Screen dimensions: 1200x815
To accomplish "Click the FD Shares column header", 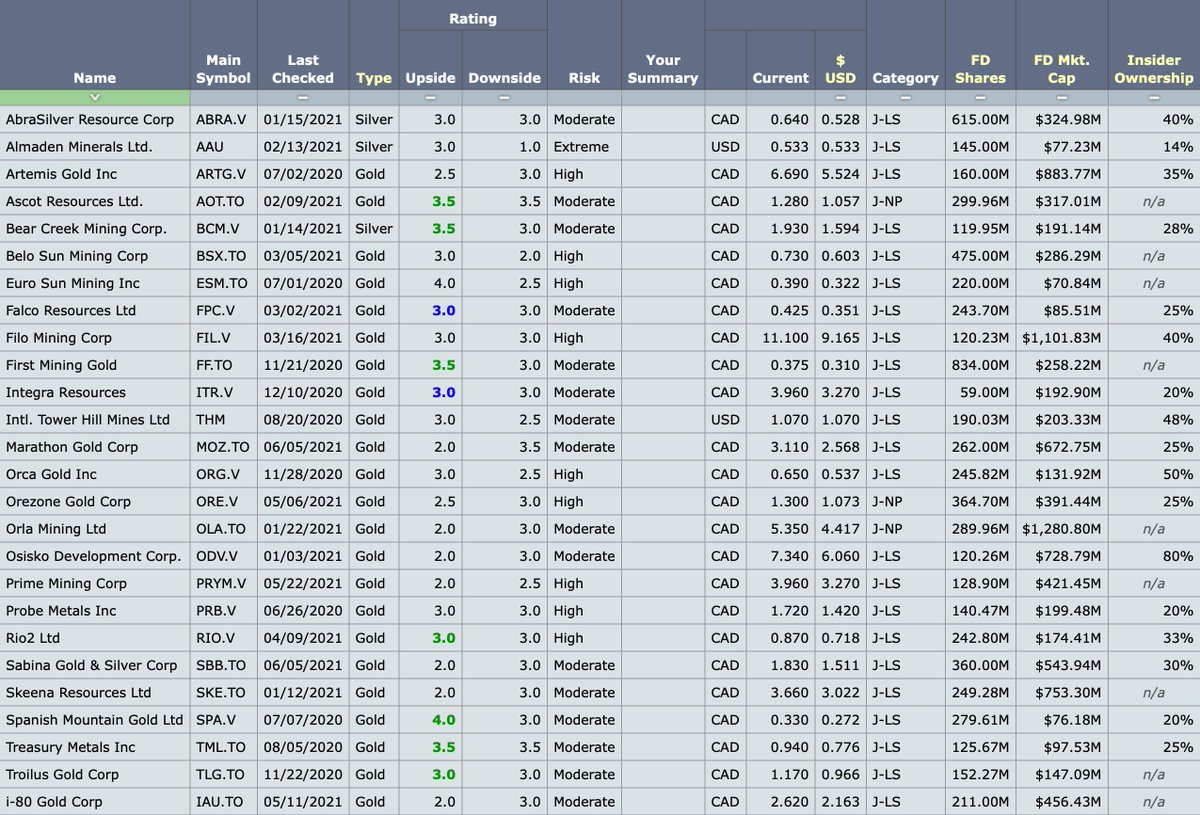I will click(980, 69).
